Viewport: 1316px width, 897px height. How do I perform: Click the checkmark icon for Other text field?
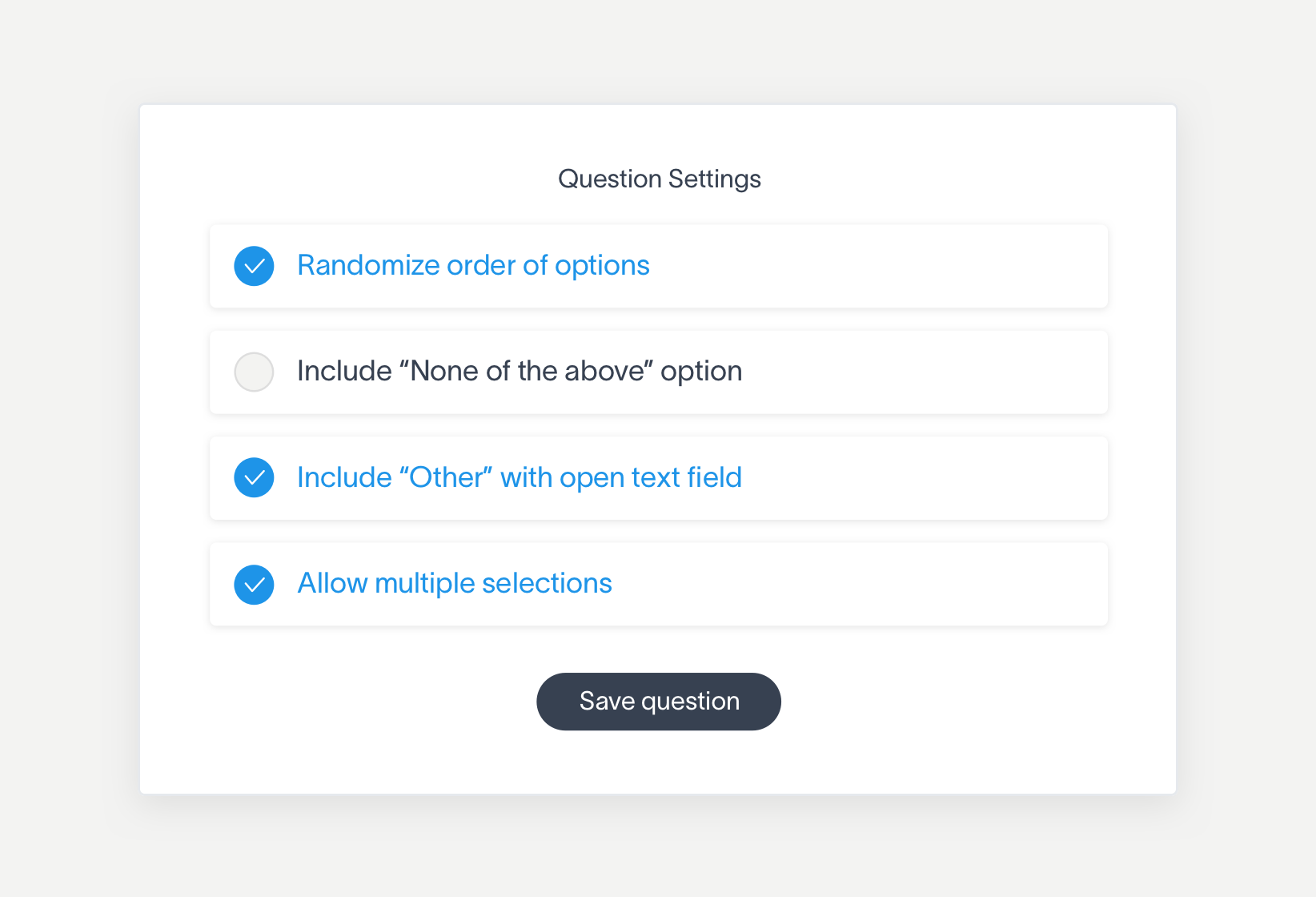click(254, 477)
